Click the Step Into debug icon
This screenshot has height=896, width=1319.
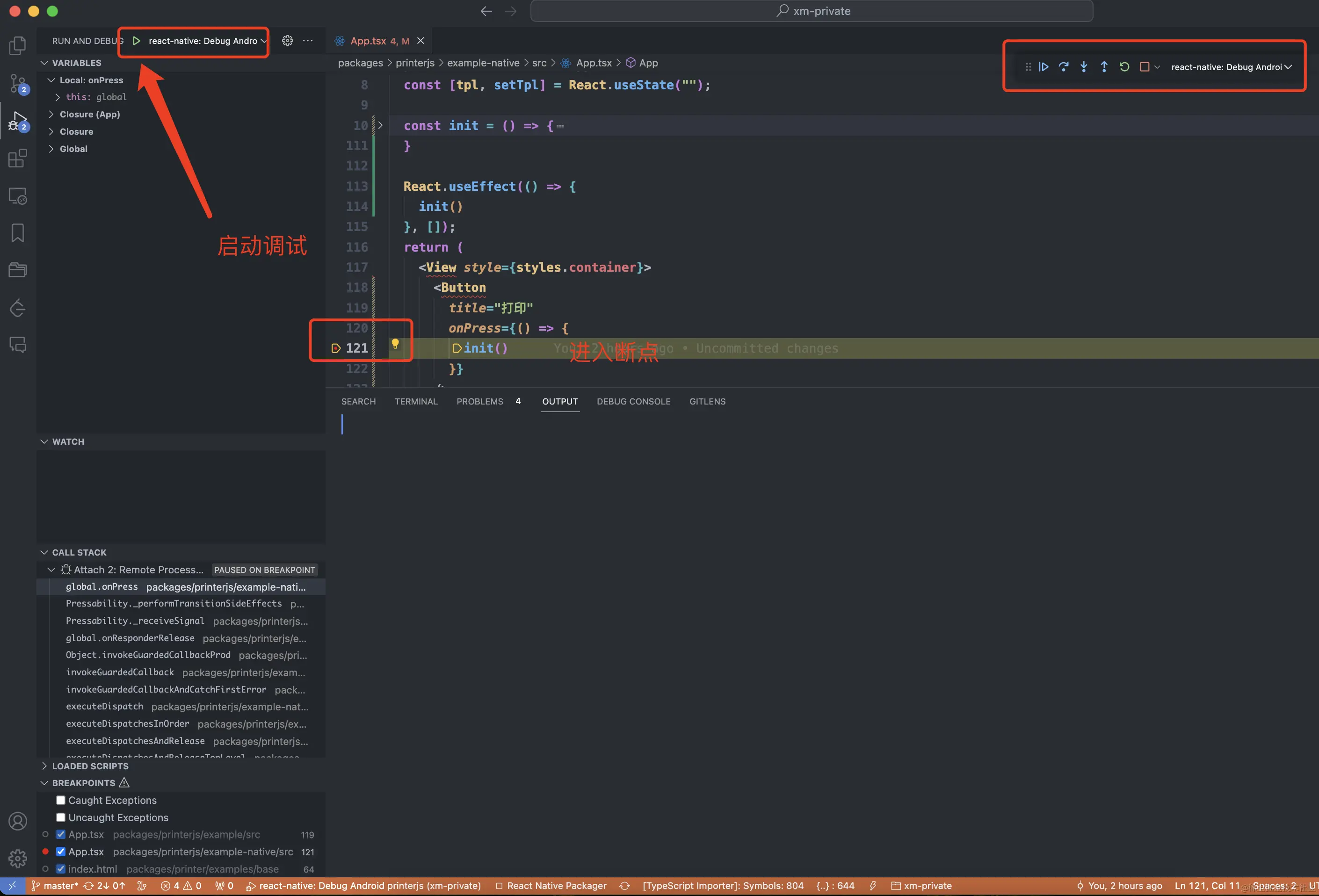(x=1083, y=67)
